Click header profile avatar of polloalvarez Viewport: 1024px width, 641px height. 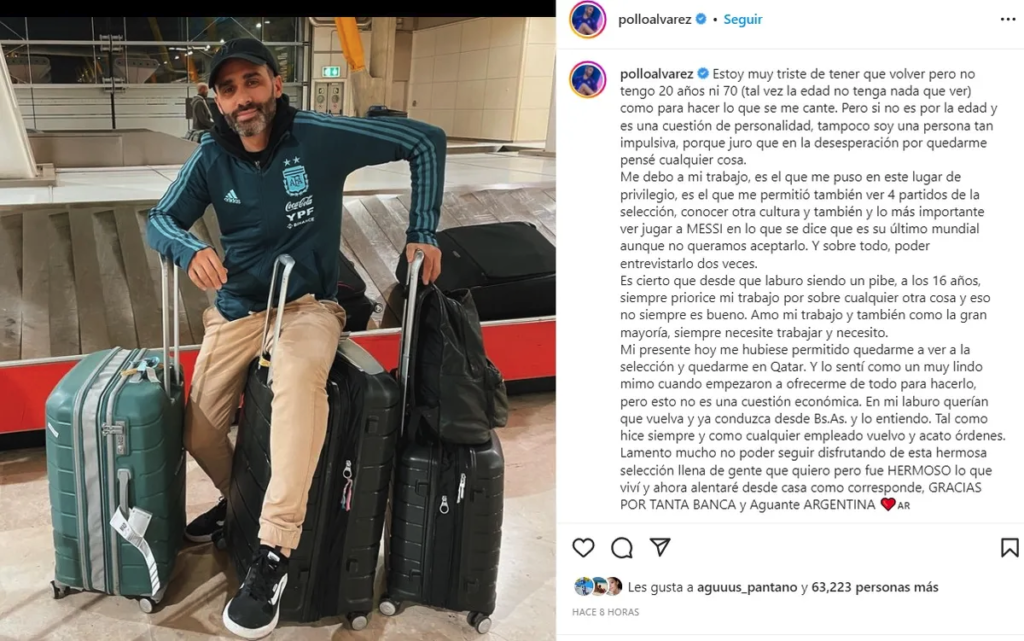coord(588,20)
